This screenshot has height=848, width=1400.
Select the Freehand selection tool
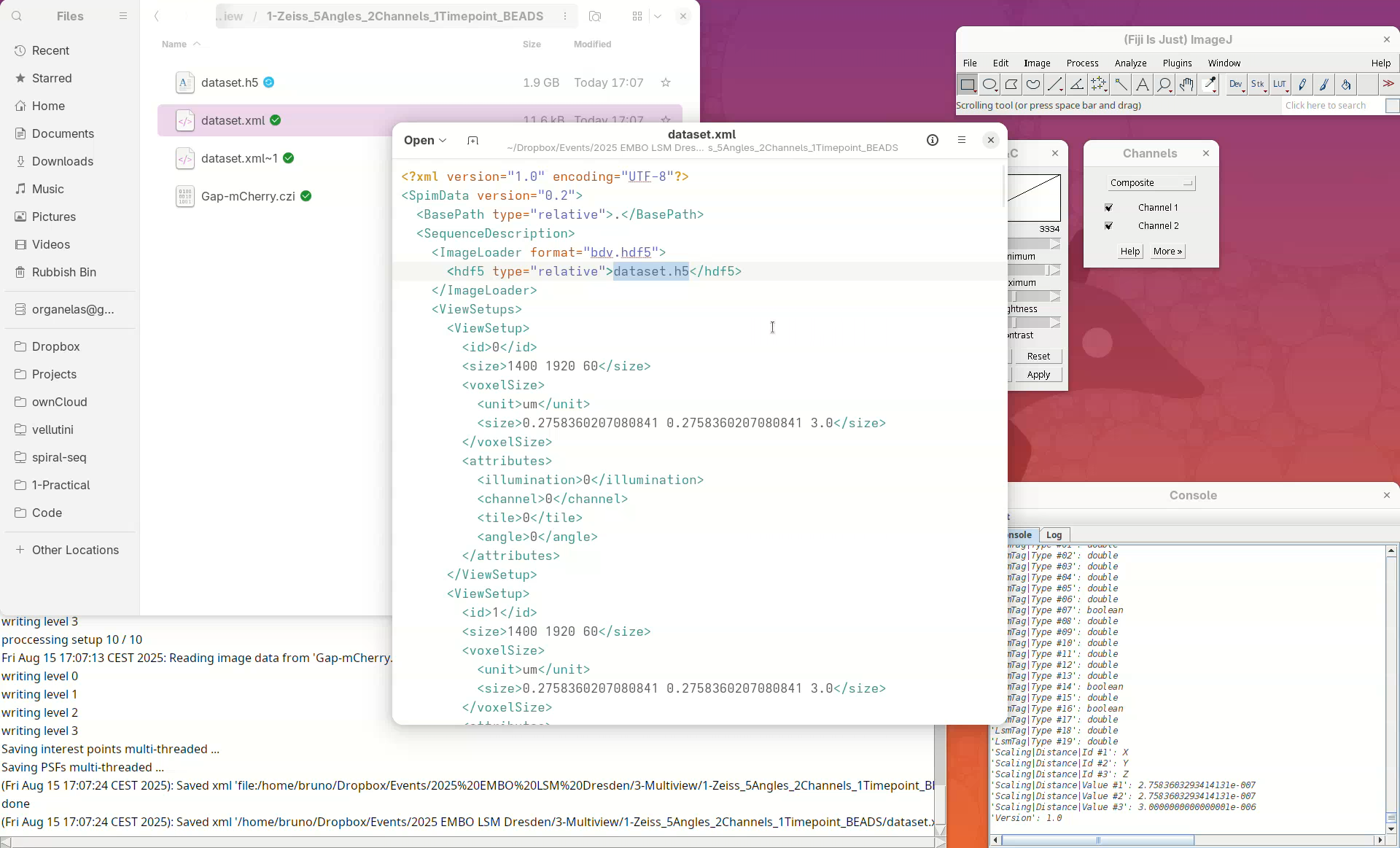[x=1033, y=85]
